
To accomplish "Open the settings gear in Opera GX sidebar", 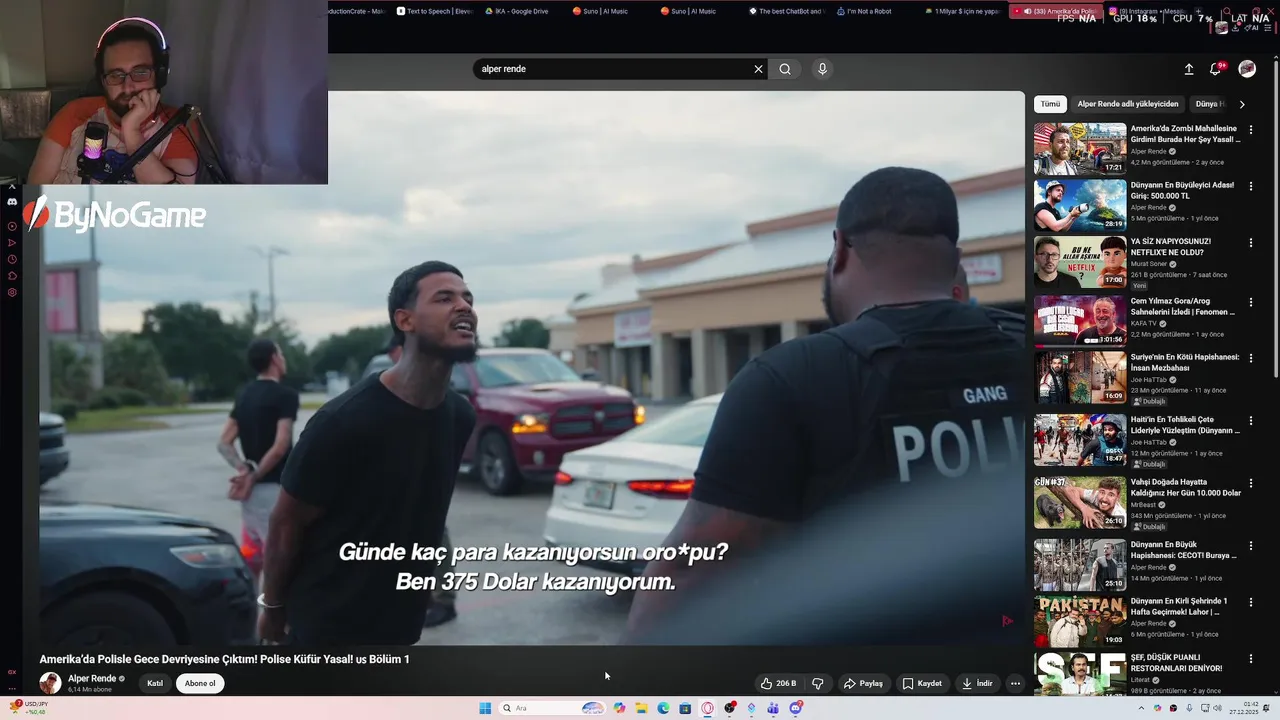I will (12, 293).
